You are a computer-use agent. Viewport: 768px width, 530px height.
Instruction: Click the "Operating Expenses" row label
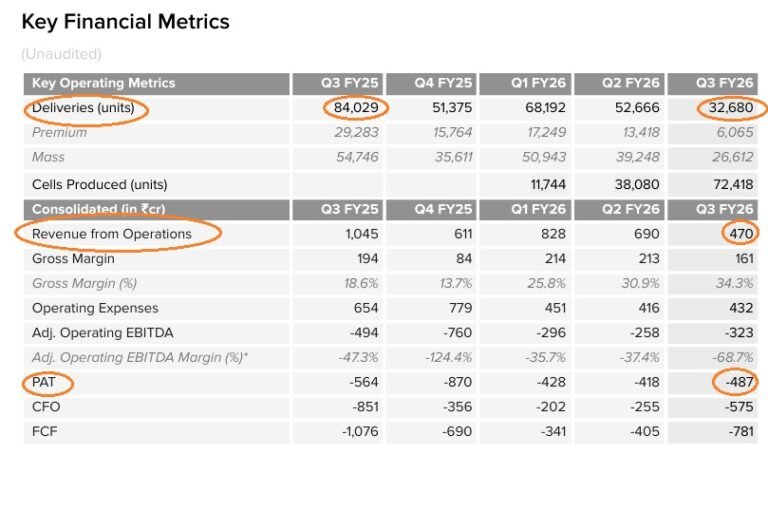tap(95, 308)
